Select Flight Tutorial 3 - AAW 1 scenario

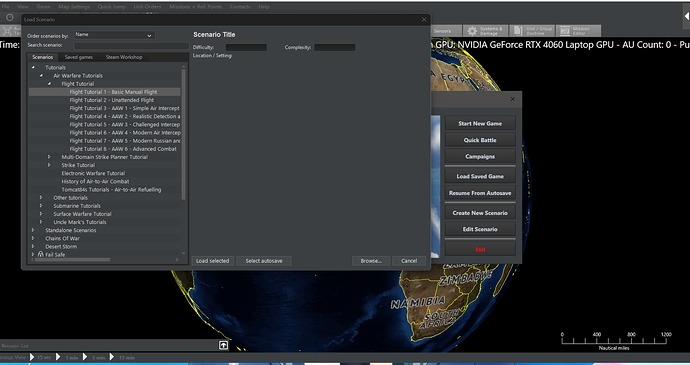tap(125, 108)
